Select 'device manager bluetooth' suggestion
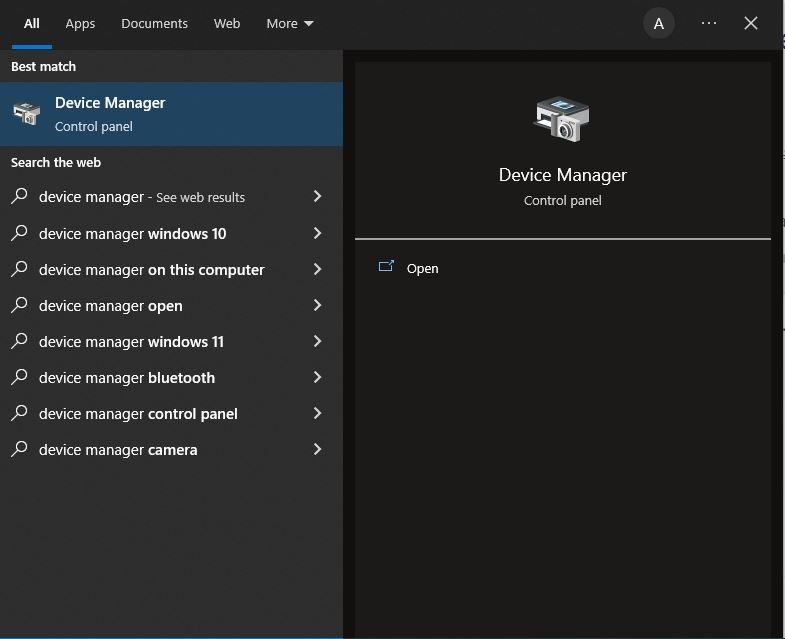Image resolution: width=785 pixels, height=639 pixels. coord(171,378)
